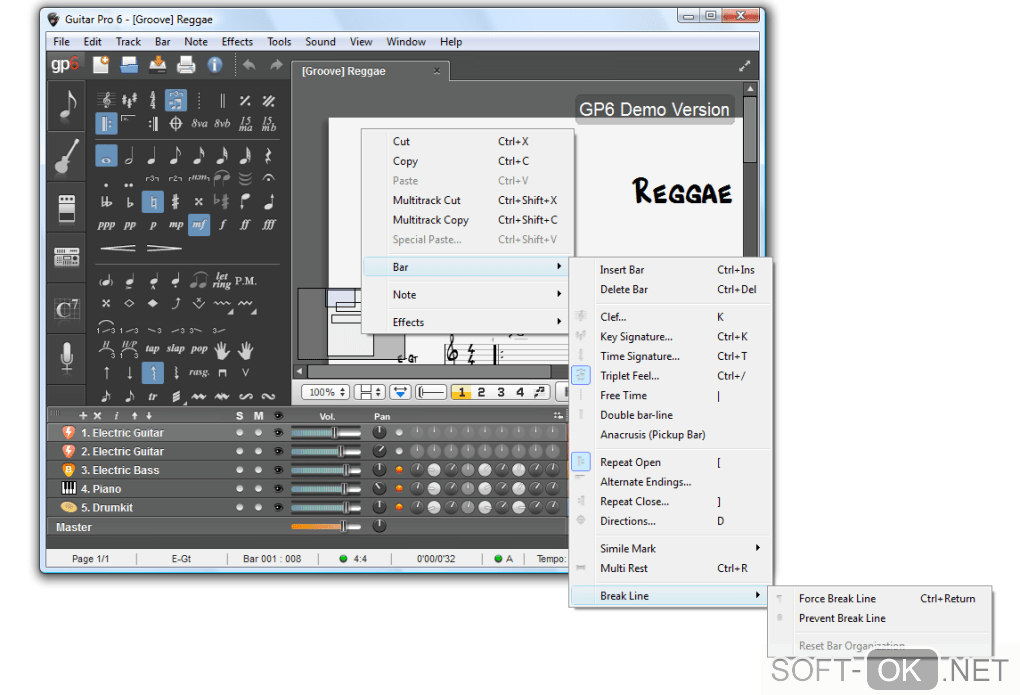The image size is (1020, 695).
Task: Apply the sharp accidental
Action: 176,202
